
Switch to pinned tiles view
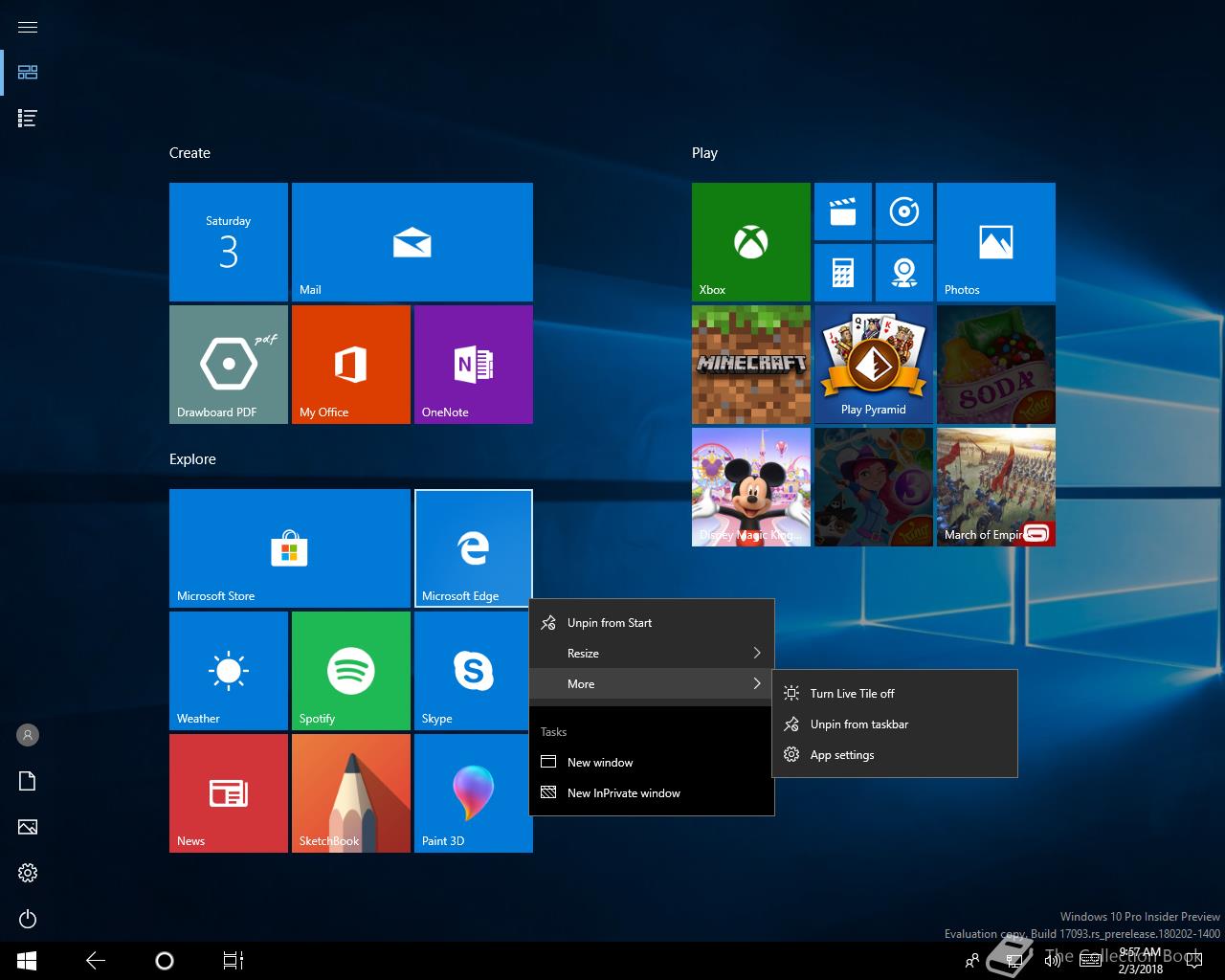click(x=28, y=73)
